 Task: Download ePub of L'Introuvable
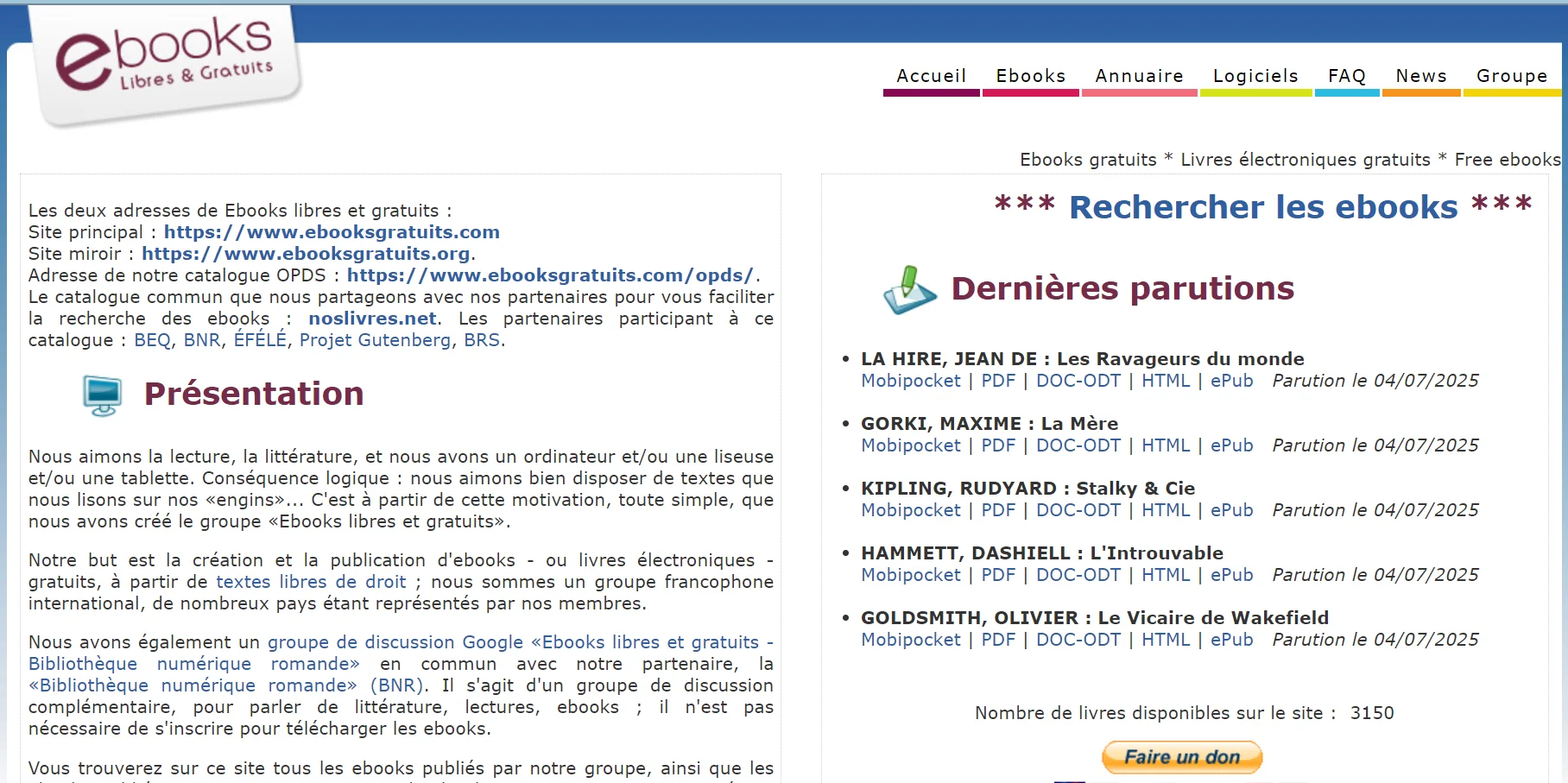click(x=1231, y=575)
